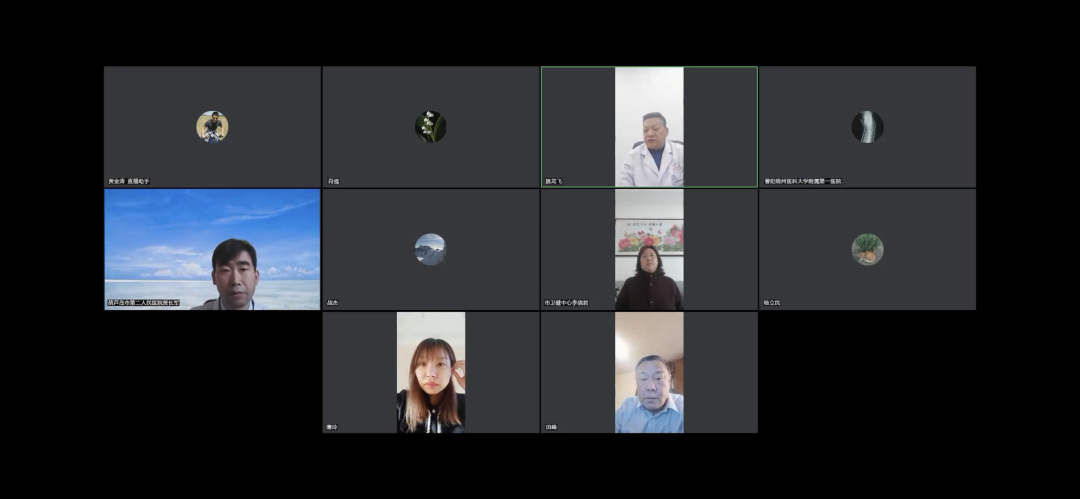Image resolution: width=1080 pixels, height=499 pixels.
Task: Click the video with blue sky background
Action: pos(212,249)
